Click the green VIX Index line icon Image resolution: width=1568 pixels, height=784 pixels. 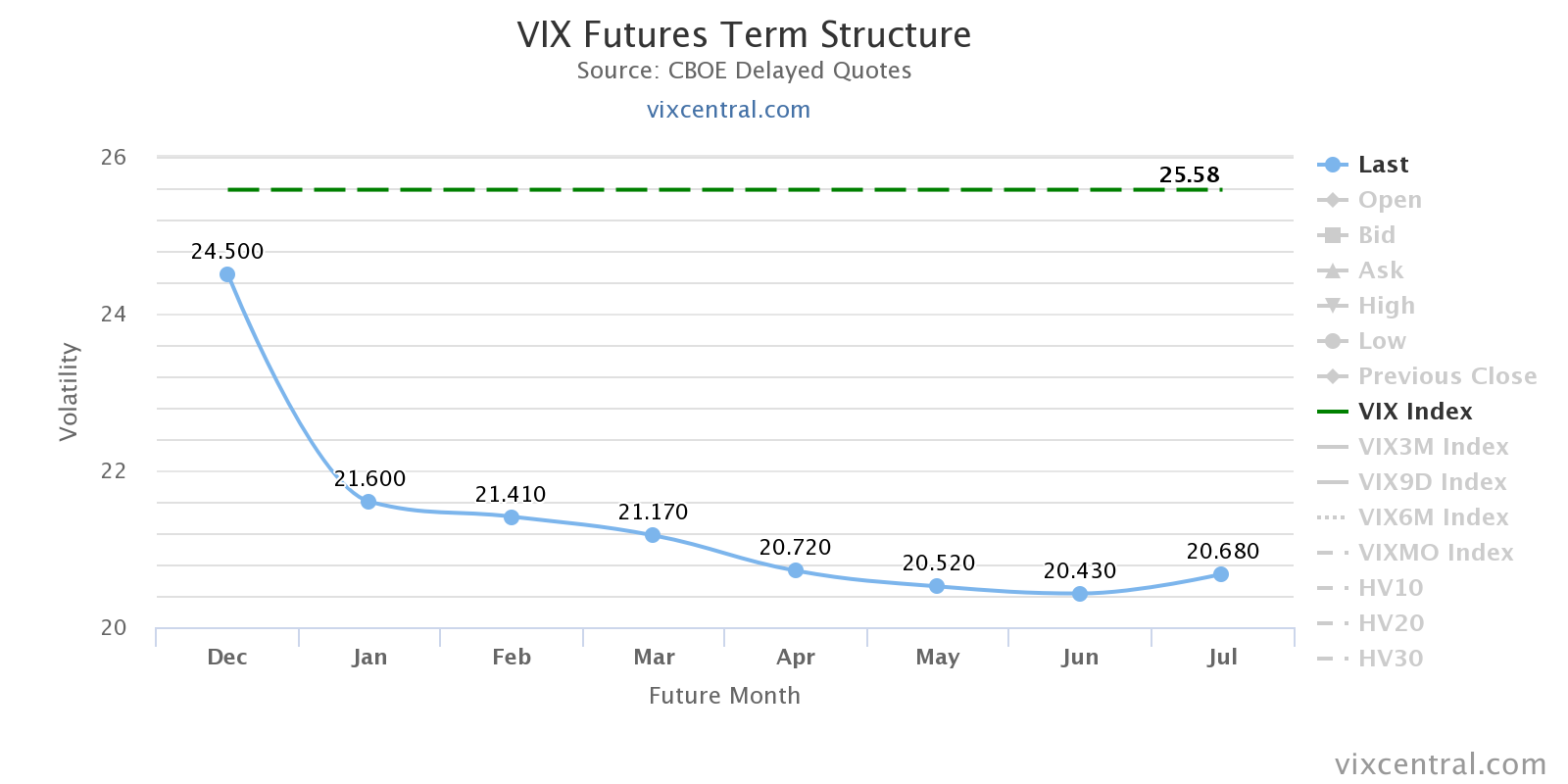click(x=1333, y=412)
